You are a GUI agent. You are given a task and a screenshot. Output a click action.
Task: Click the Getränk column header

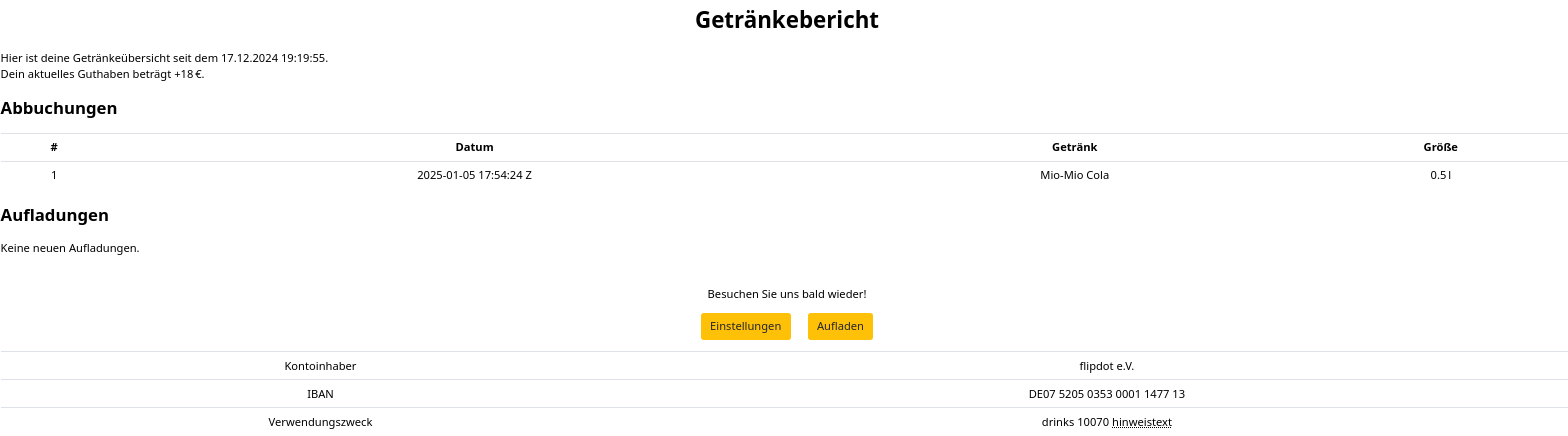click(x=1074, y=147)
